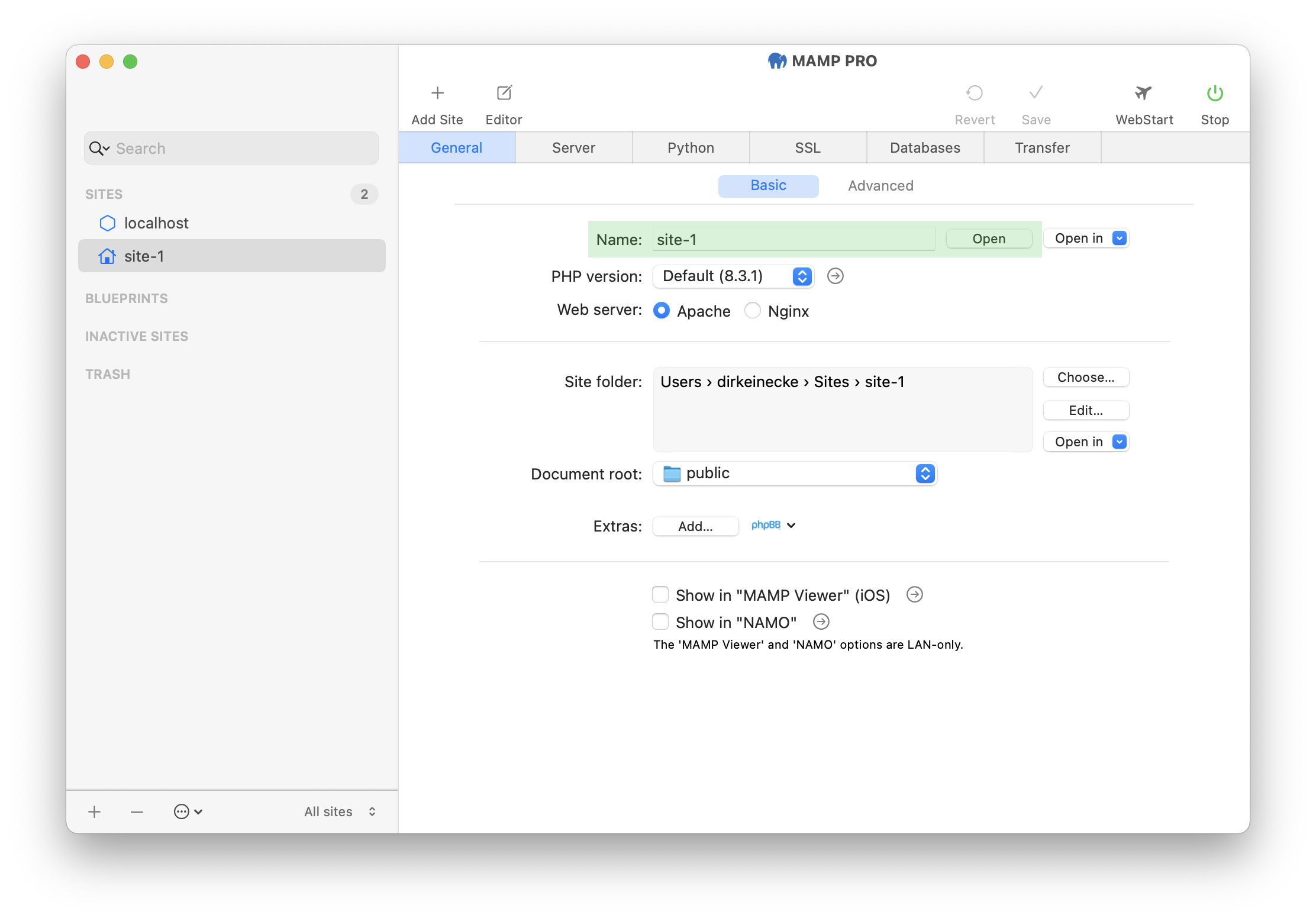Screen dimensions: 1316x921
Task: Switch to the SSL tab
Action: coord(807,147)
